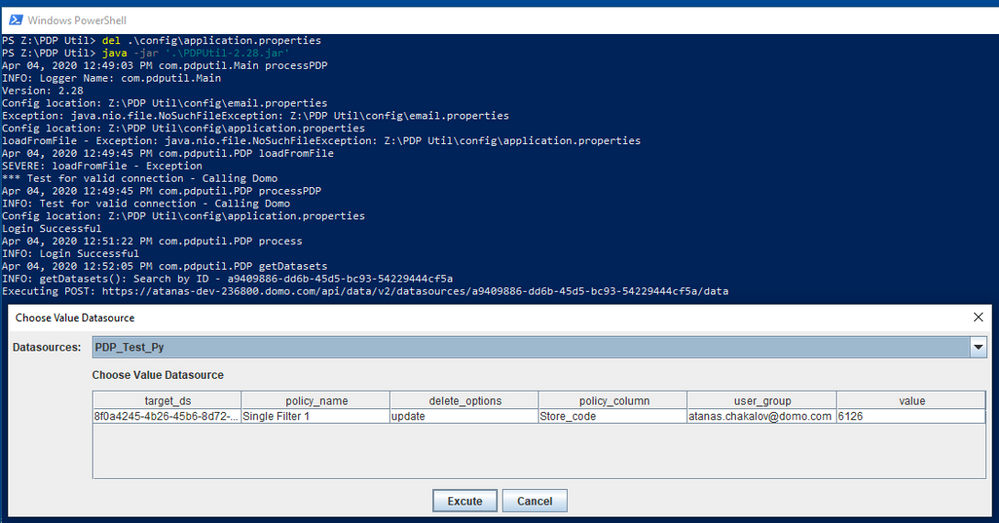Select the target_ds column header
Image resolution: width=999 pixels, height=523 pixels.
(x=168, y=401)
